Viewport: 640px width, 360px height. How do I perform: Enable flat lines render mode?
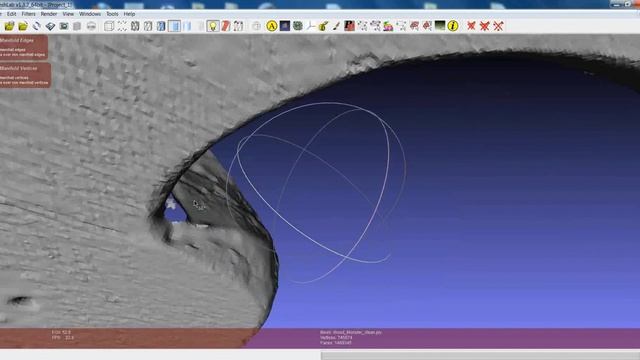pos(161,26)
